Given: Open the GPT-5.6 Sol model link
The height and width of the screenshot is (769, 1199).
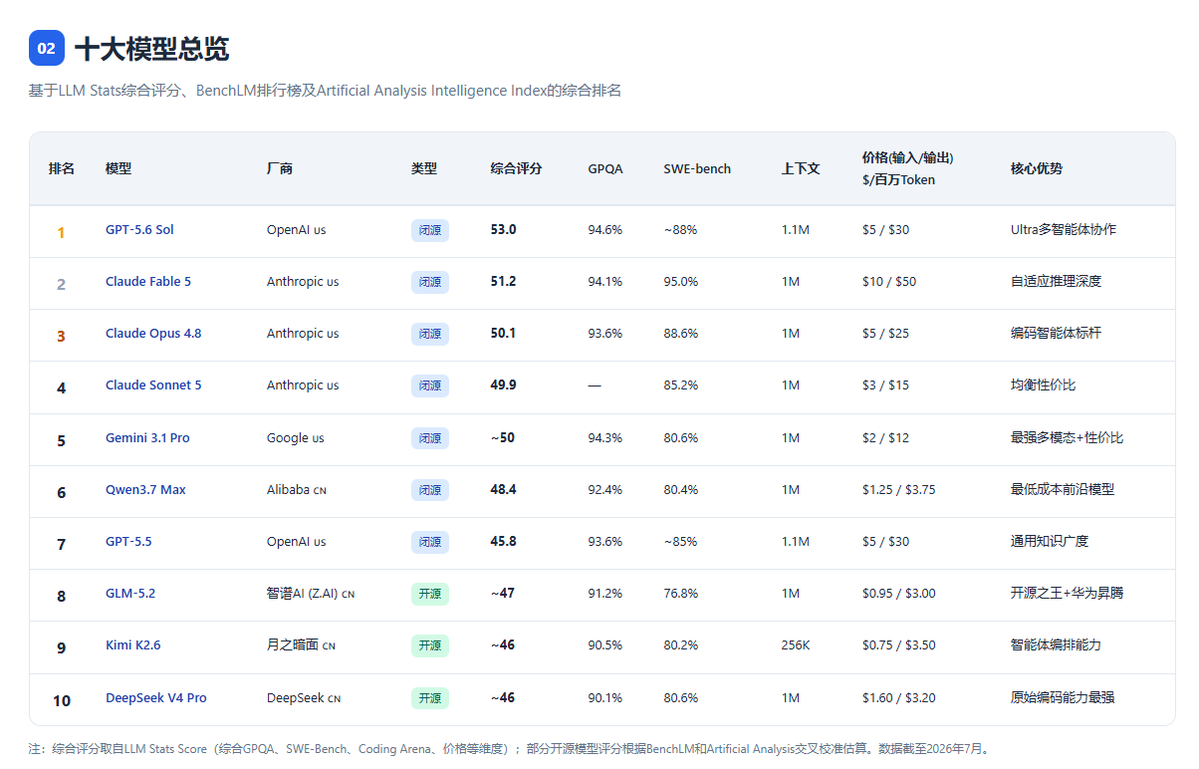Looking at the screenshot, I should (139, 229).
